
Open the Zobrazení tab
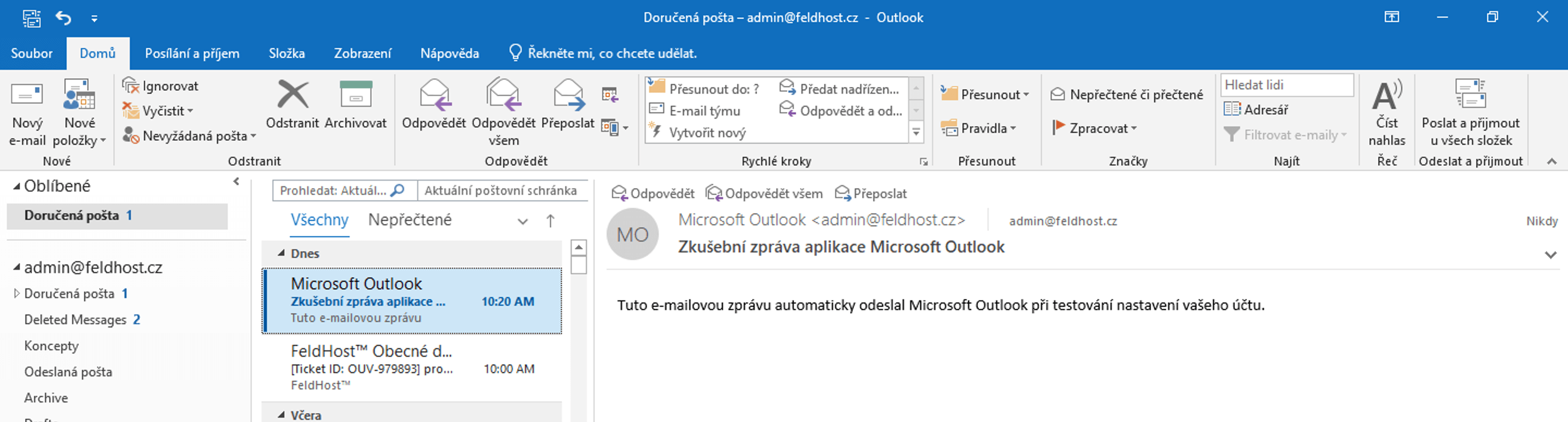tap(362, 53)
